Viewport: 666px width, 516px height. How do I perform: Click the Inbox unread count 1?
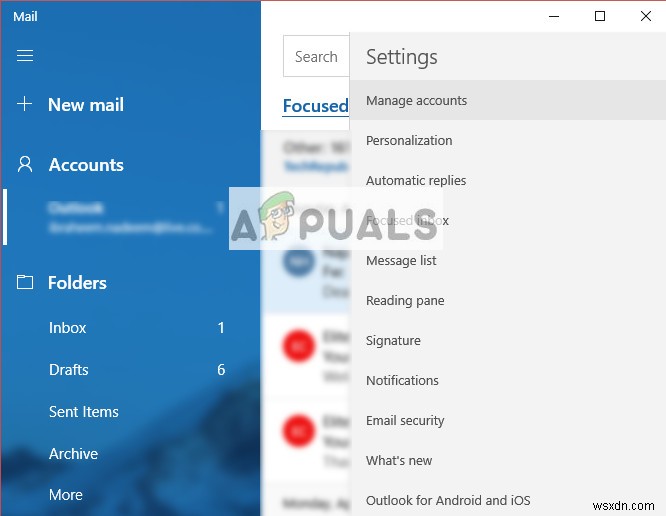(x=221, y=327)
